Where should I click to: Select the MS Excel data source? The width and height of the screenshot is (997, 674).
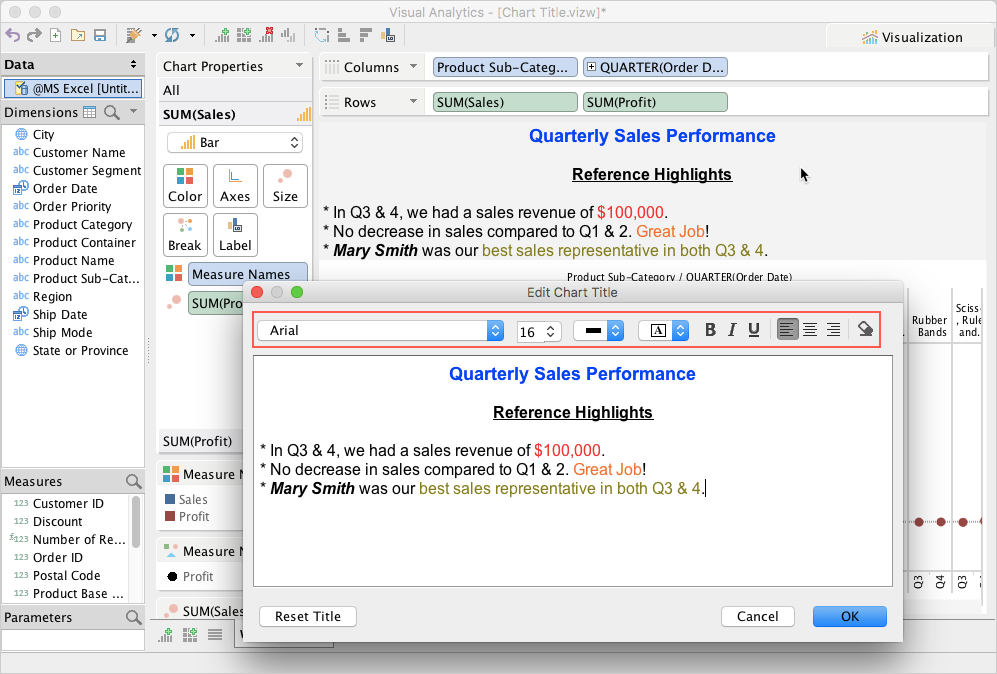point(72,88)
